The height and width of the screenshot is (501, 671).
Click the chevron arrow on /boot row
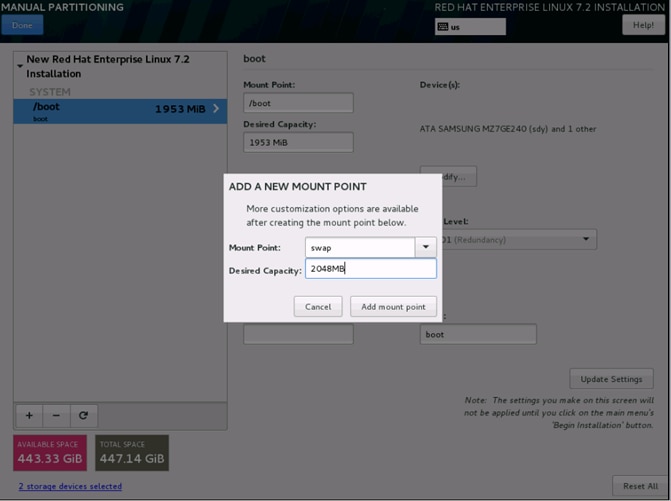(x=216, y=109)
